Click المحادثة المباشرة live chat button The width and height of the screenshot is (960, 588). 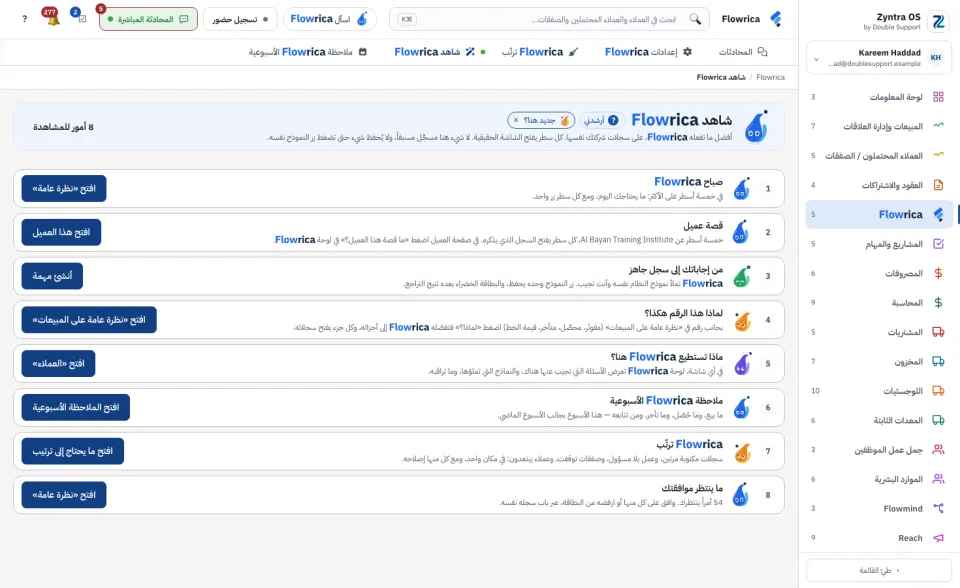click(148, 19)
